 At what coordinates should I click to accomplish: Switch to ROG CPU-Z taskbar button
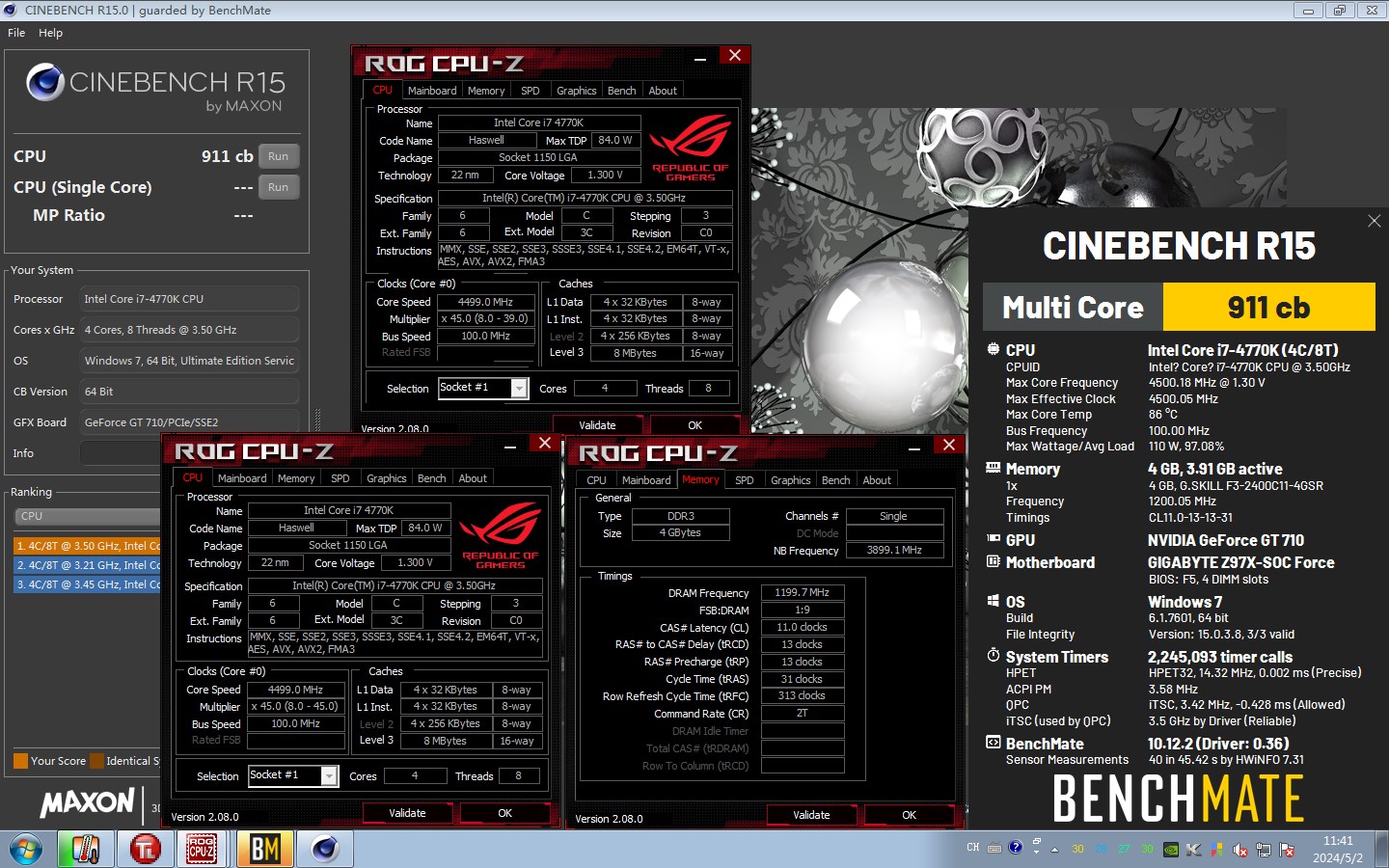(x=202, y=849)
